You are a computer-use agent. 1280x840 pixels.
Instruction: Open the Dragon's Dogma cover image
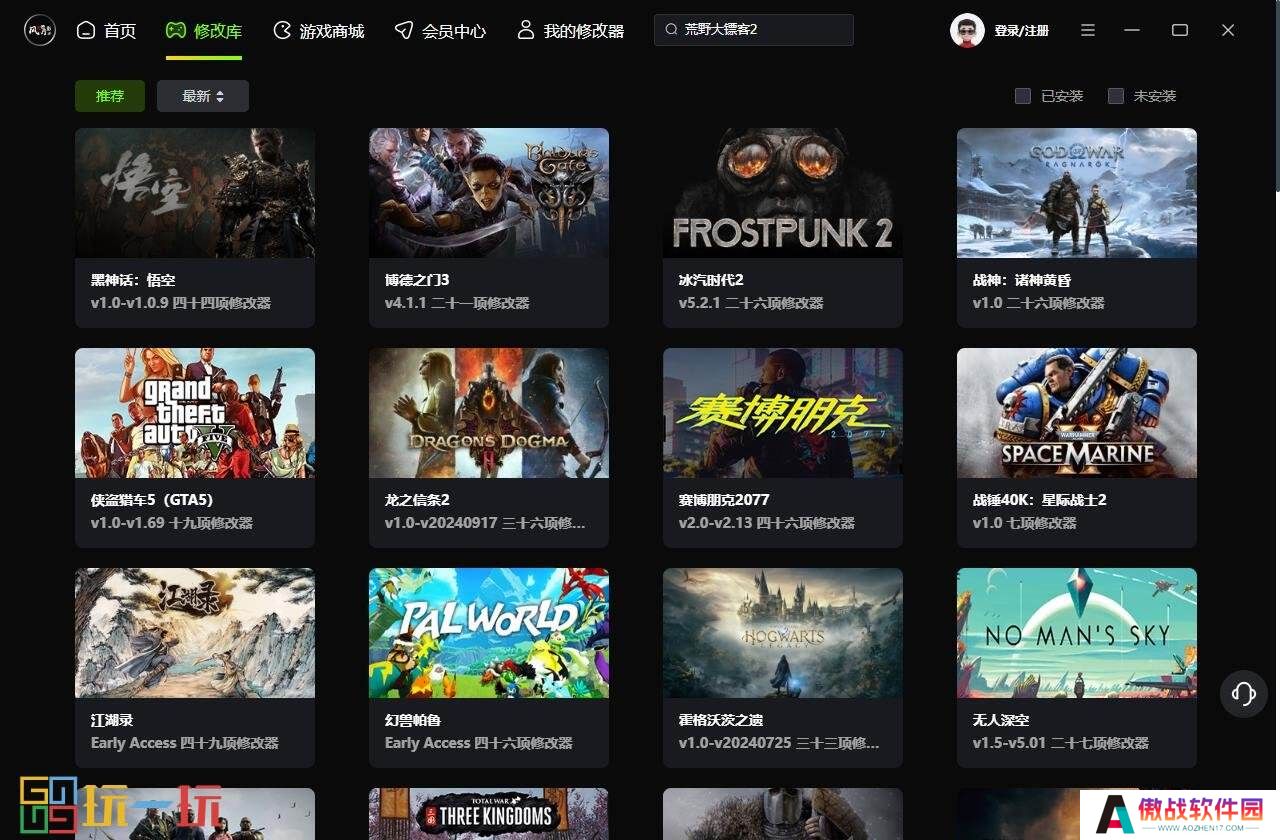pyautogui.click(x=489, y=413)
